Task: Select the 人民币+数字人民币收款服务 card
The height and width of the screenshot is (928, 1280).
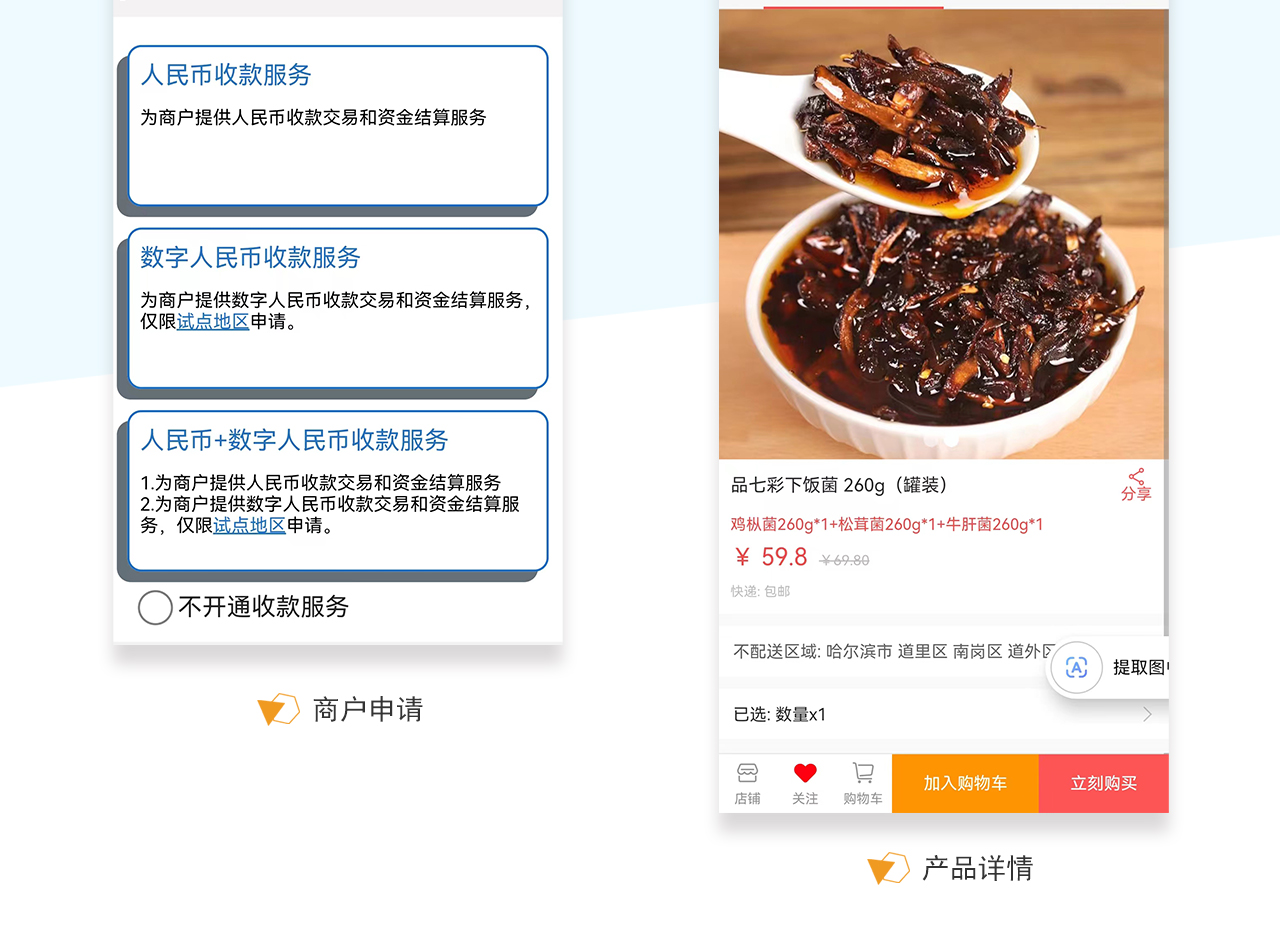Action: 338,491
